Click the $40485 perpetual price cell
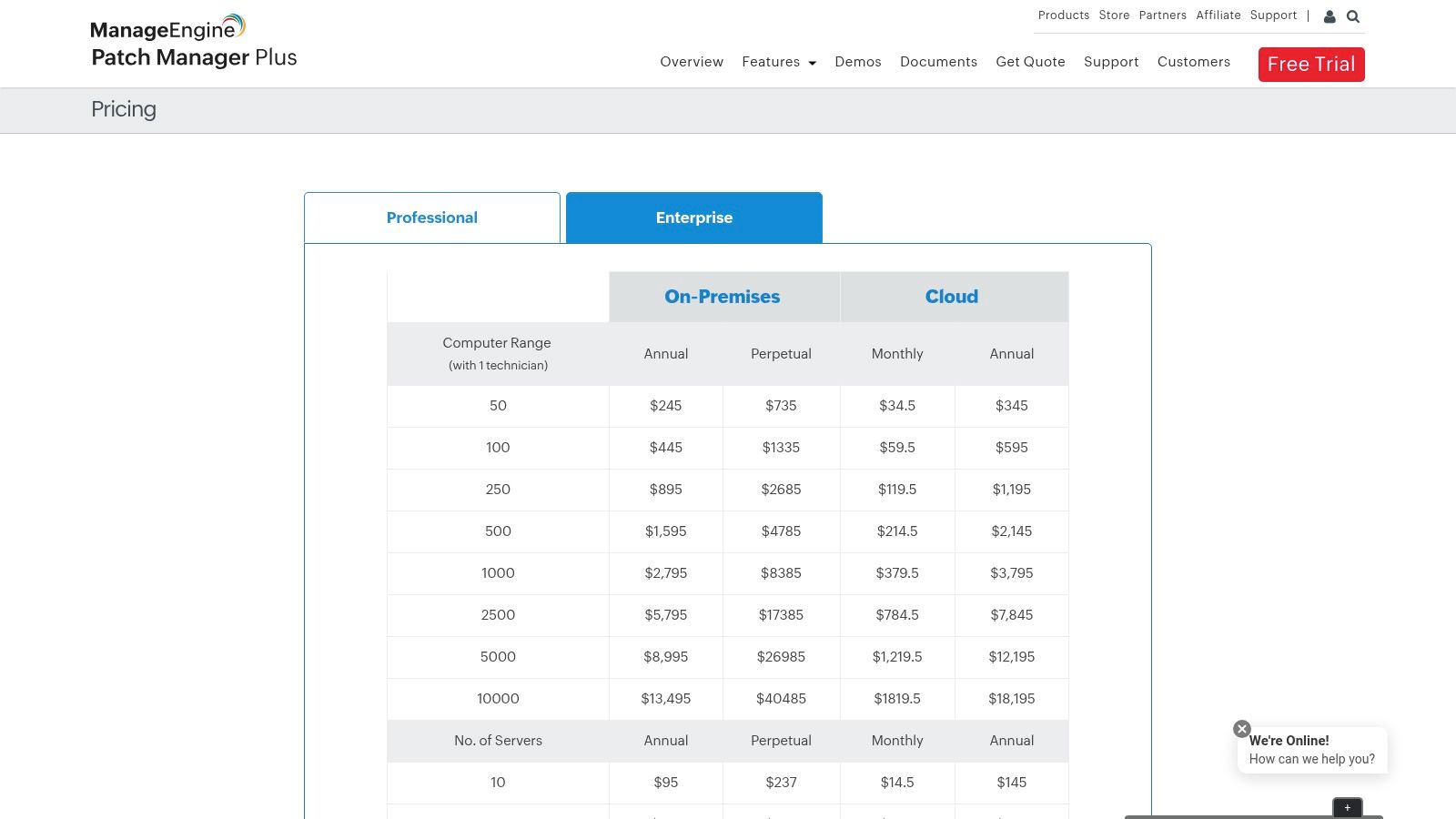 781,699
